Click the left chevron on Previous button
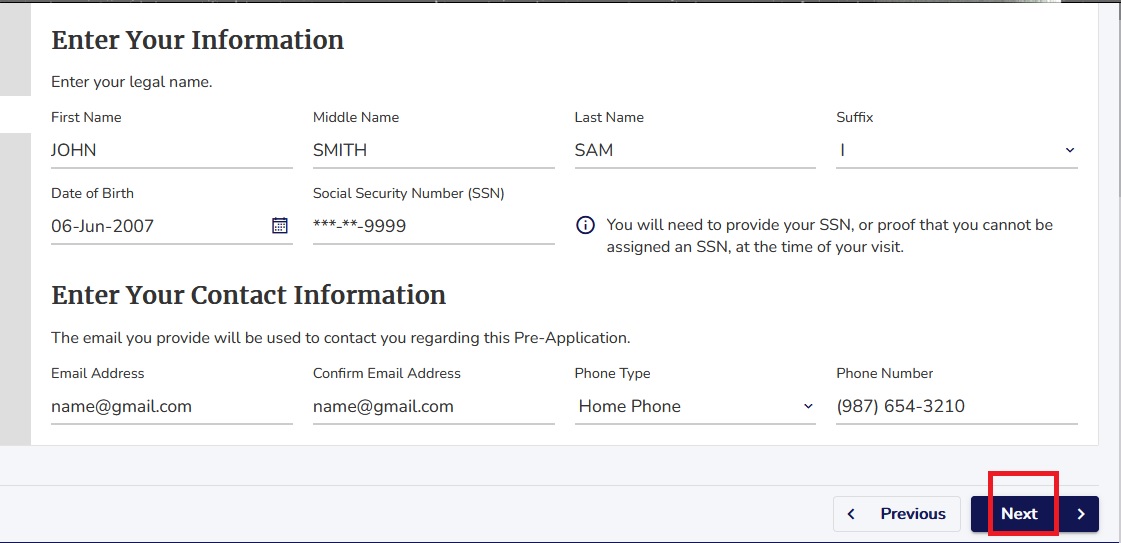 (851, 514)
